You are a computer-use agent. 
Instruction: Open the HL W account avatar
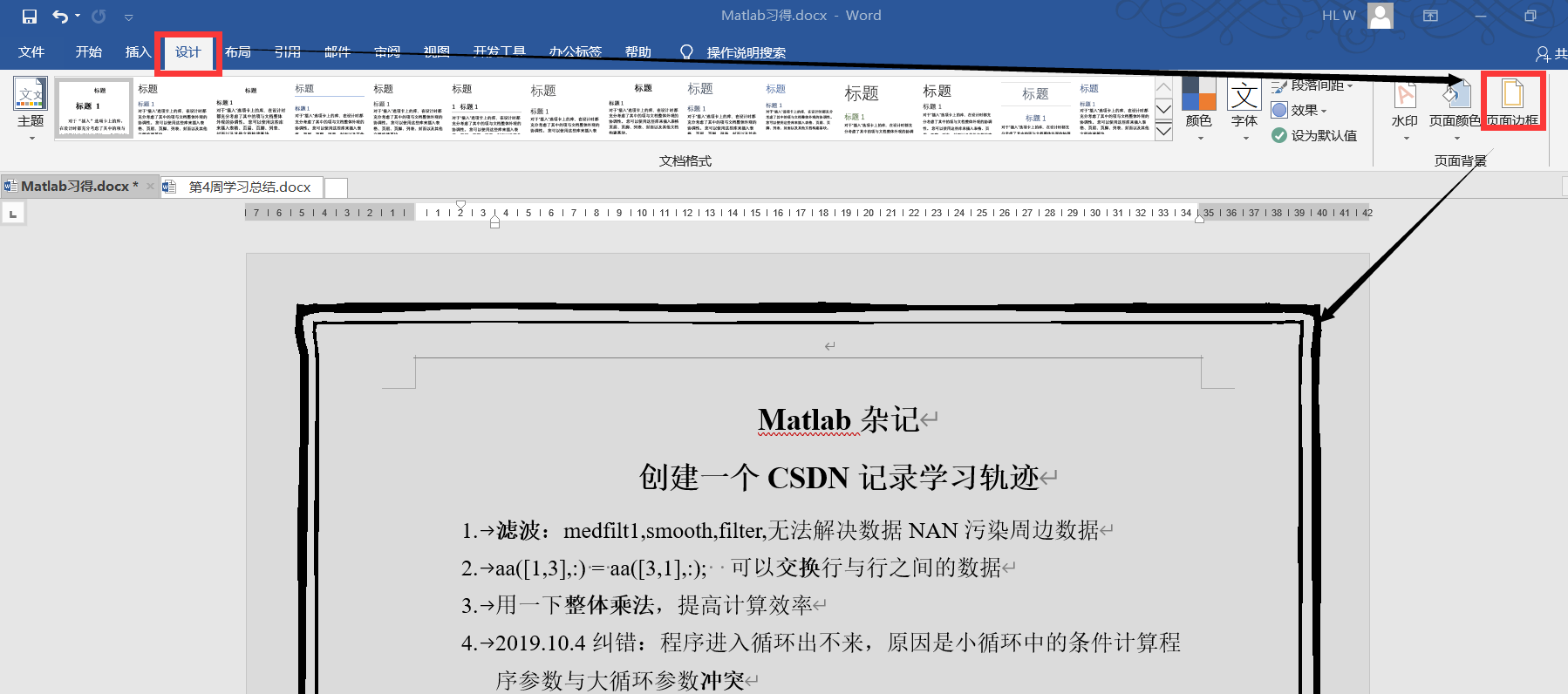(1381, 16)
